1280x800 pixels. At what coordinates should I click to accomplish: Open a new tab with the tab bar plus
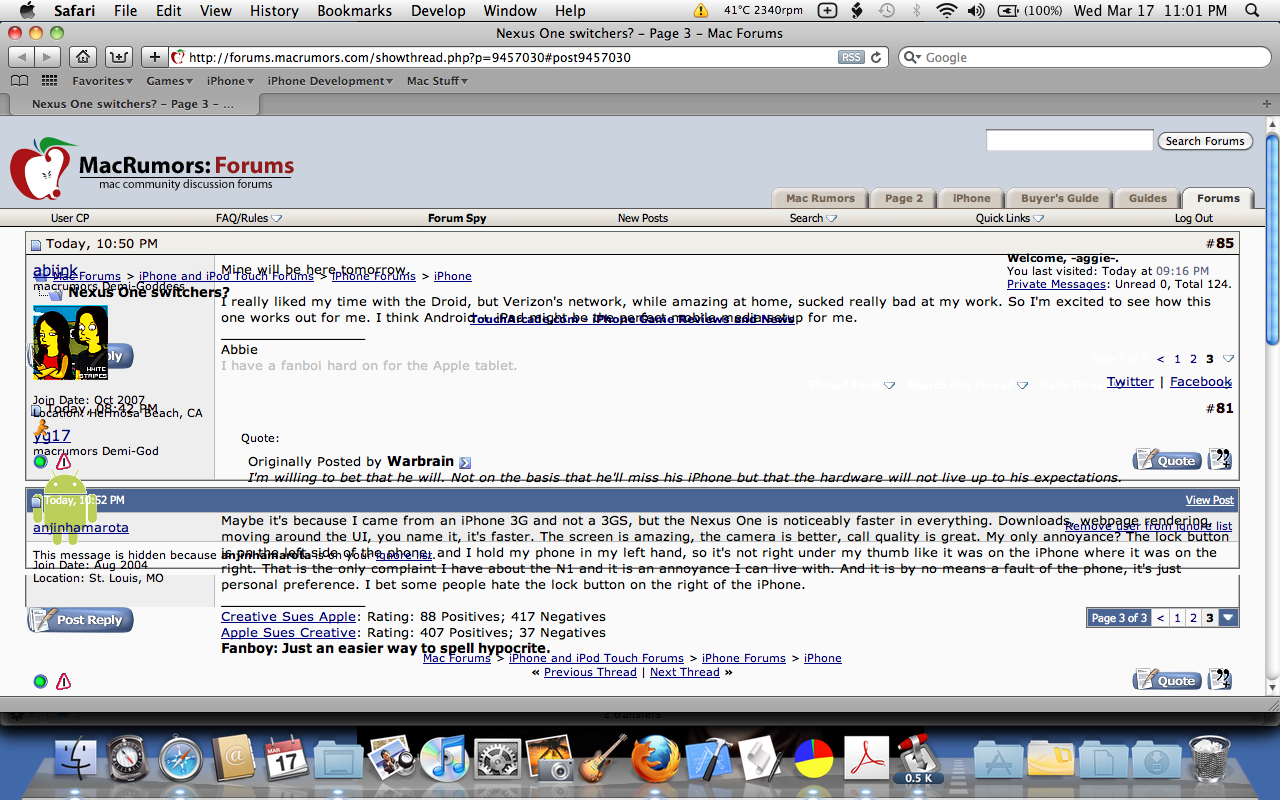1266,103
